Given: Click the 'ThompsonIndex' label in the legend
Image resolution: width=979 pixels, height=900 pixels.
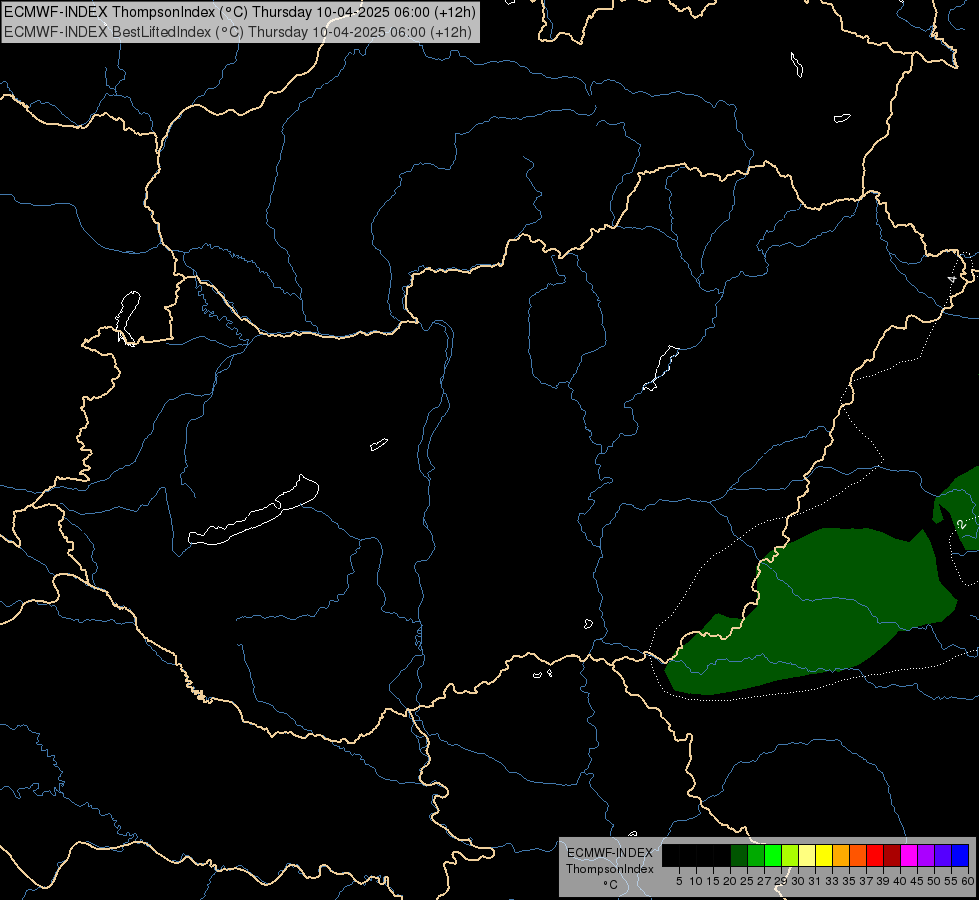Looking at the screenshot, I should tap(609, 869).
